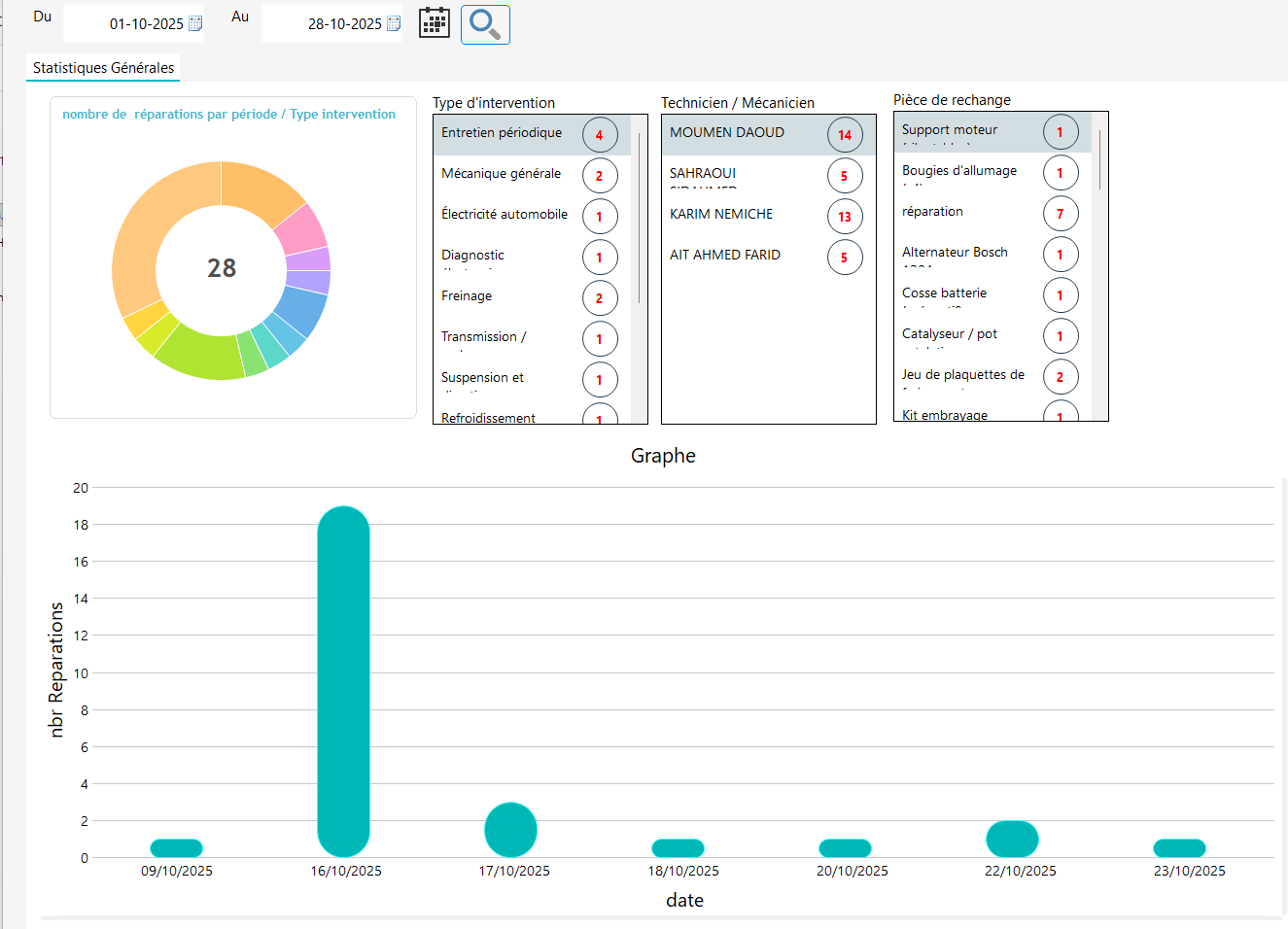Select technician KARIM NEMICHE
1288x929 pixels.
click(721, 215)
